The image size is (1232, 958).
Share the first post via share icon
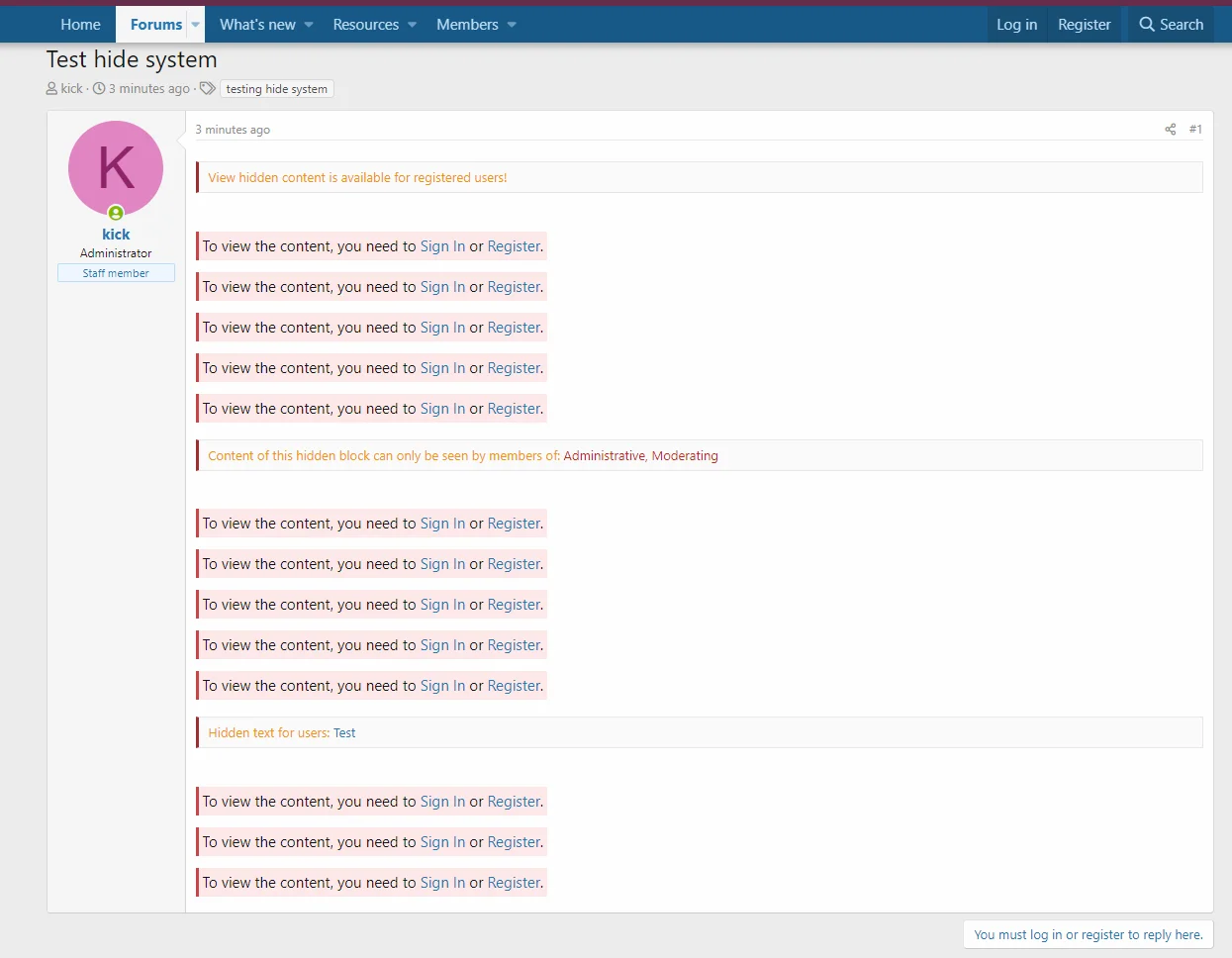(1170, 129)
